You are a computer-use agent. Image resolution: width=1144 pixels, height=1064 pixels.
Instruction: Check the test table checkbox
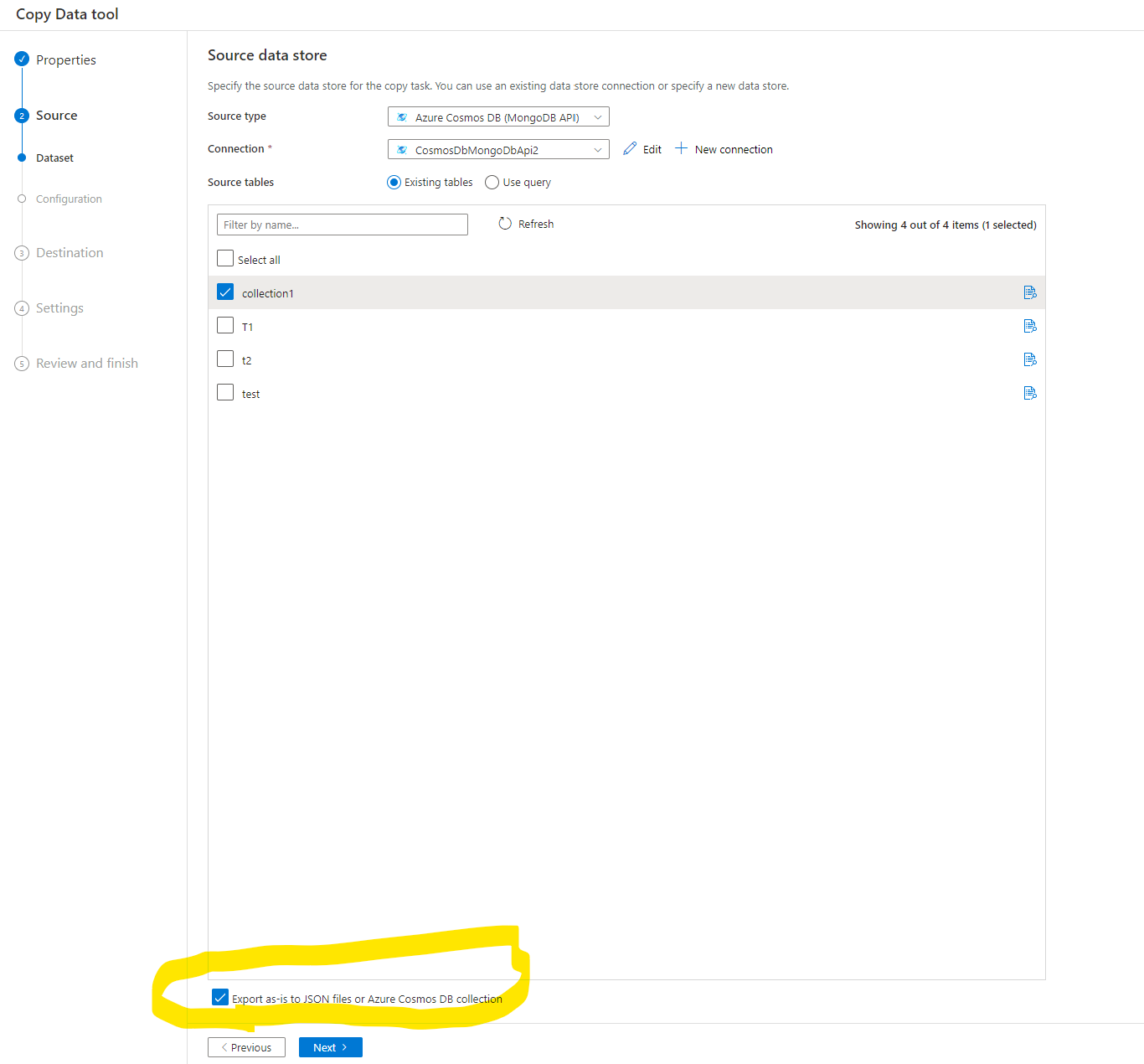225,392
